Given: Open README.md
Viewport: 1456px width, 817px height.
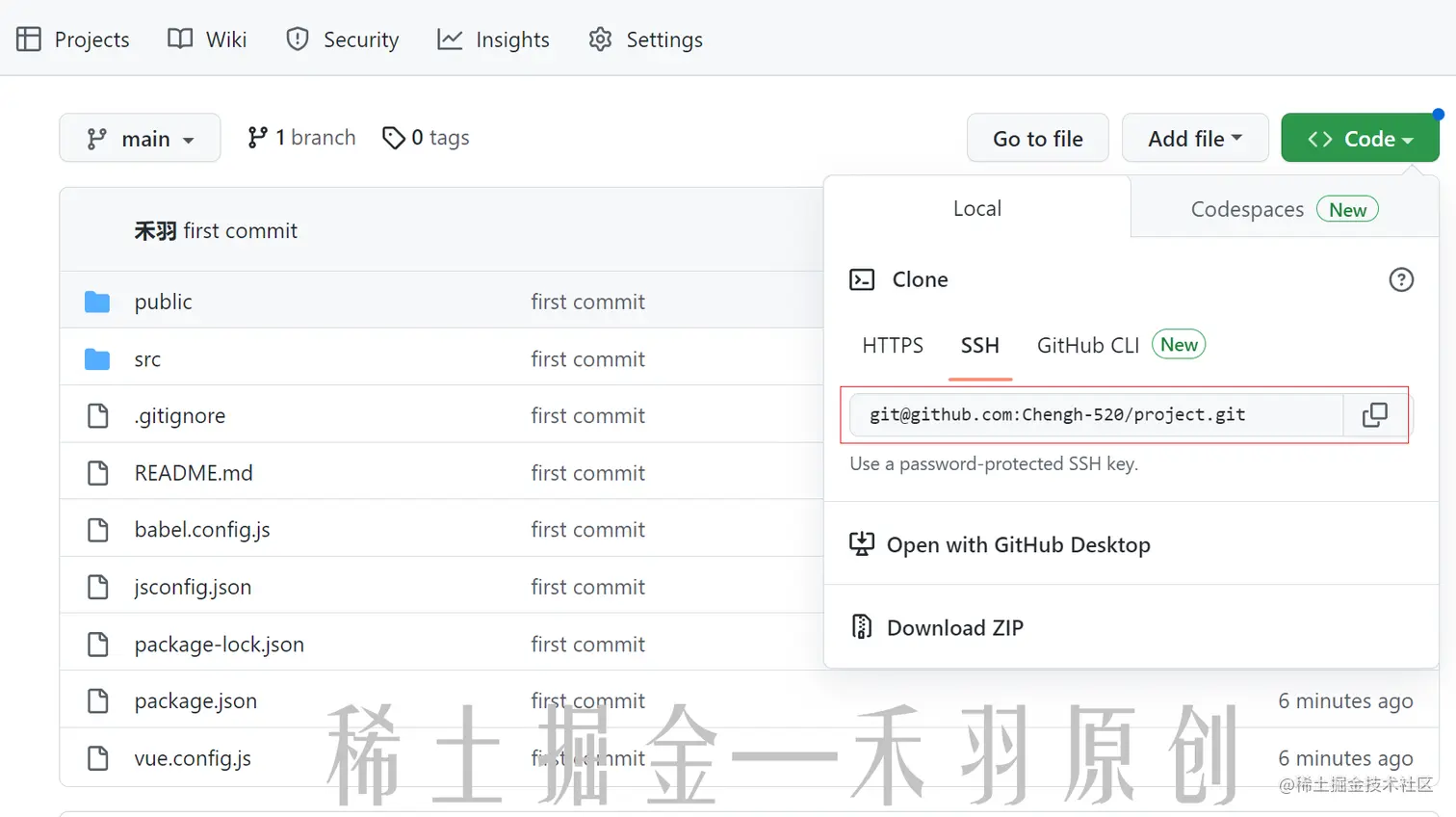Looking at the screenshot, I should point(194,473).
